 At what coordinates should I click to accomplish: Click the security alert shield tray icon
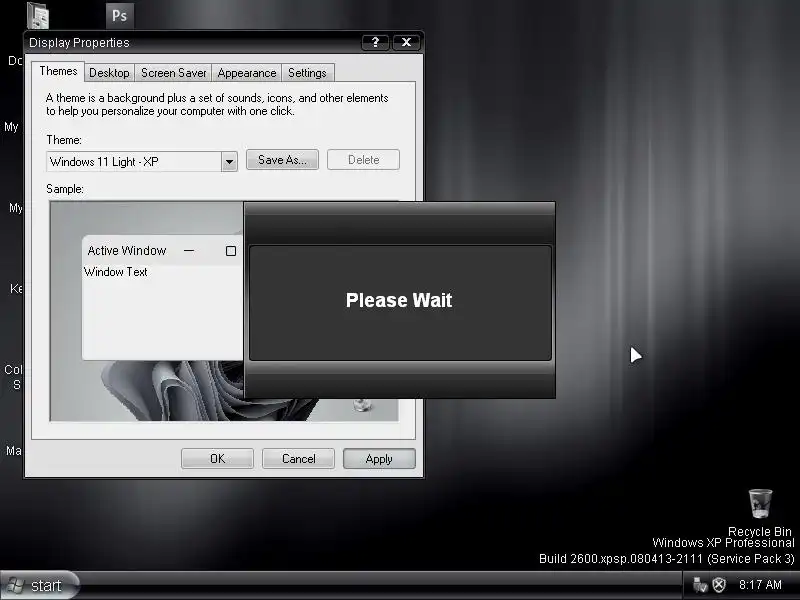(719, 585)
